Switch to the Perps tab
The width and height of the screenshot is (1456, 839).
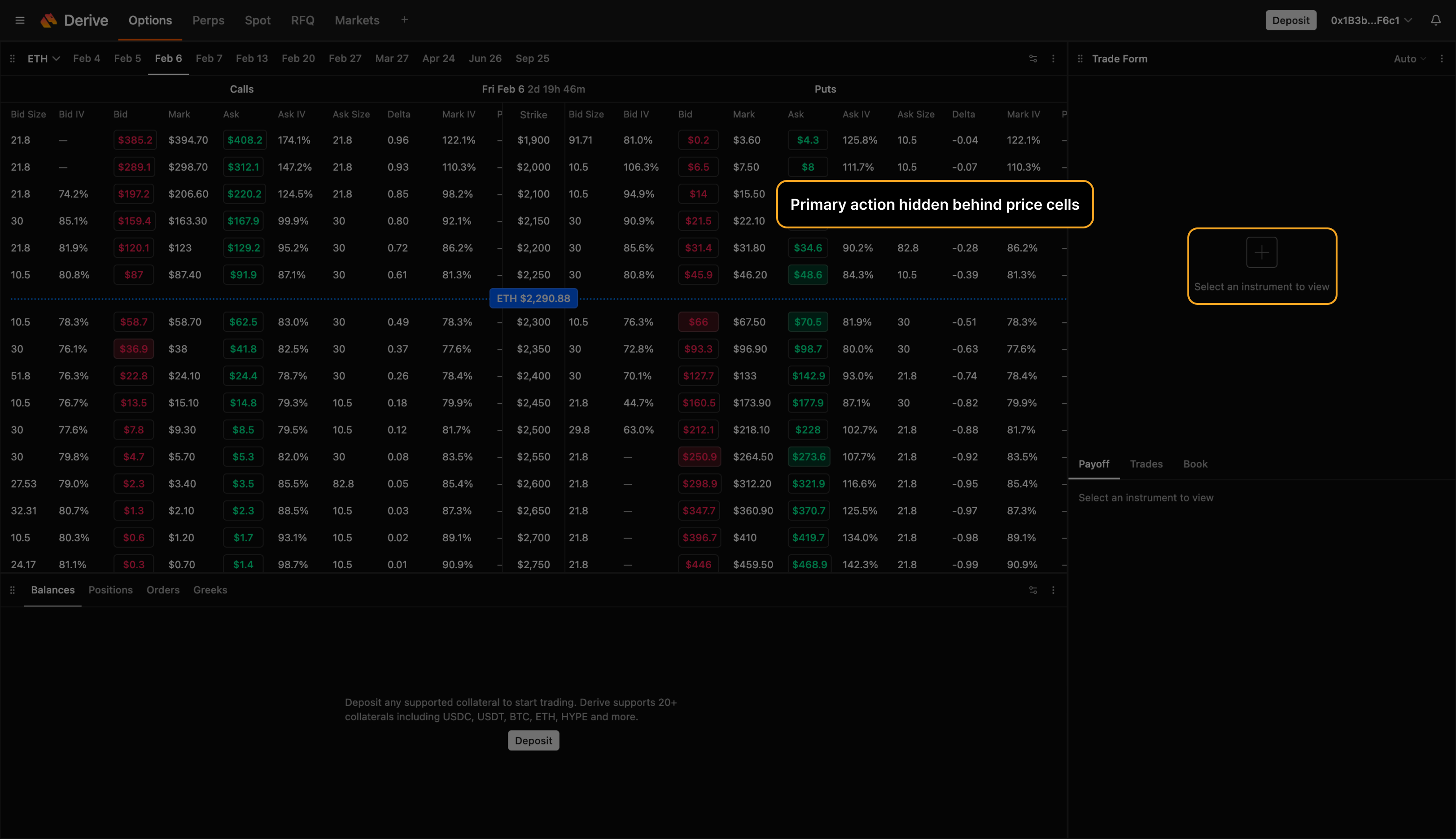(208, 20)
